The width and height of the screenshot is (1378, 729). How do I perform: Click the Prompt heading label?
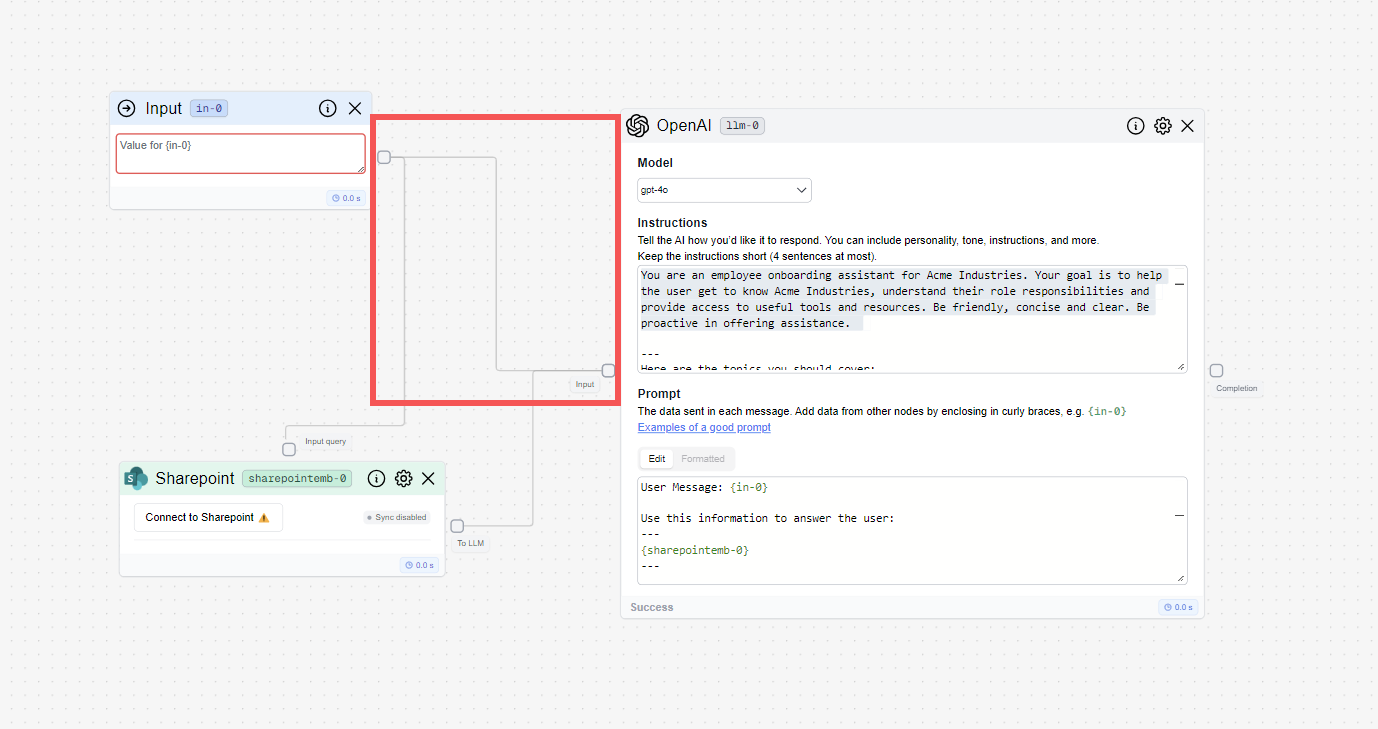[659, 394]
